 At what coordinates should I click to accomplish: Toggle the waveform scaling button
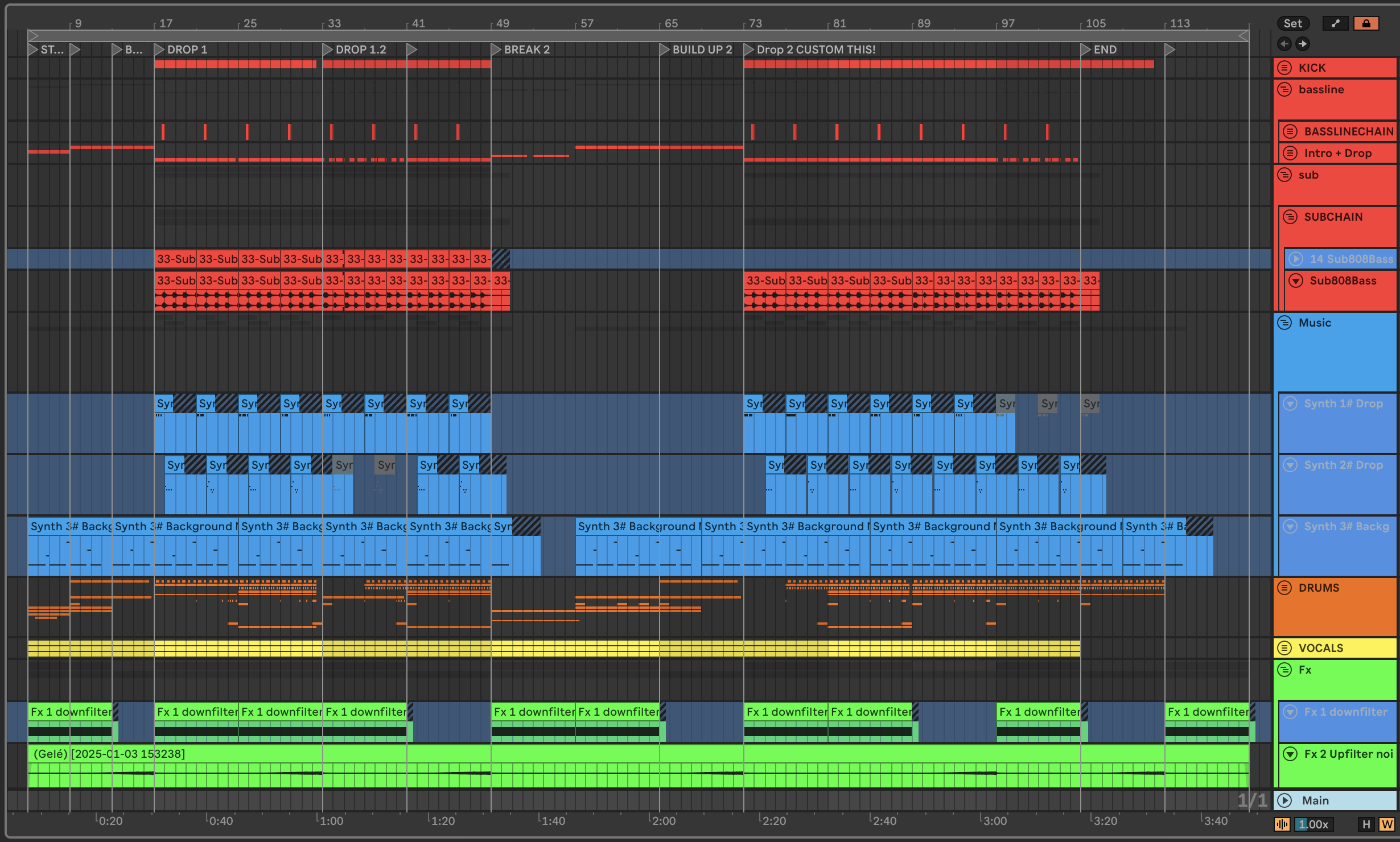[x=1282, y=824]
